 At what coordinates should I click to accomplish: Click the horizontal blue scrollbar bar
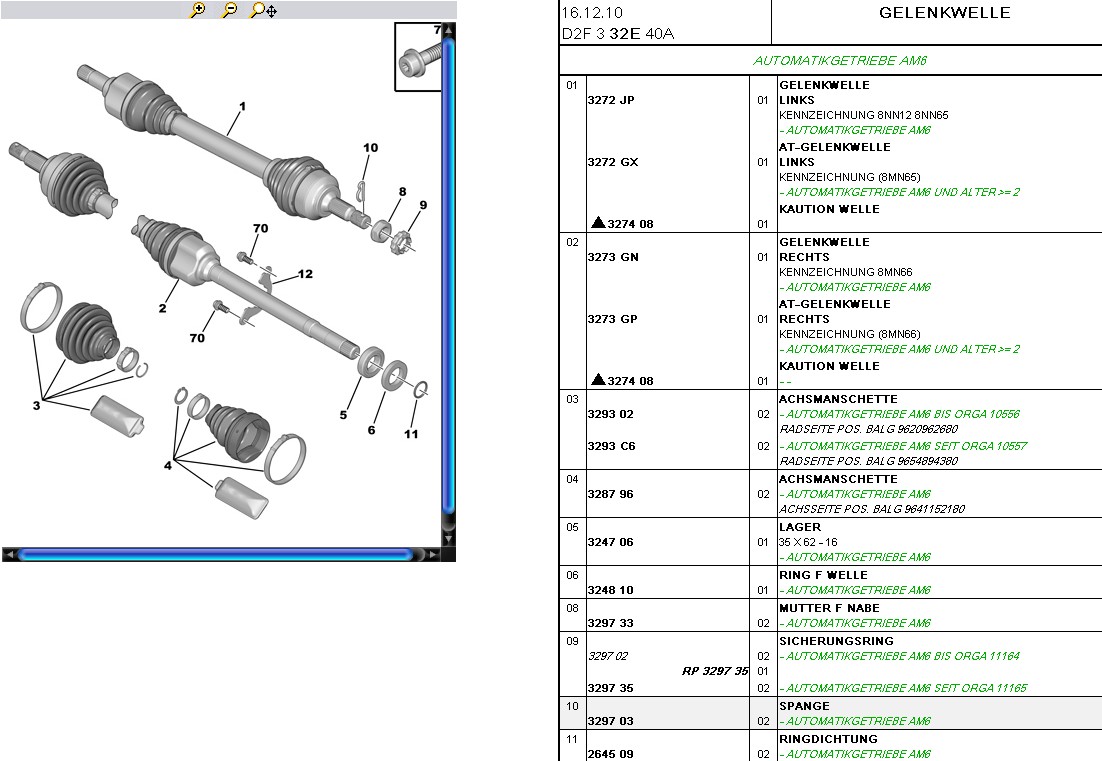pos(215,554)
